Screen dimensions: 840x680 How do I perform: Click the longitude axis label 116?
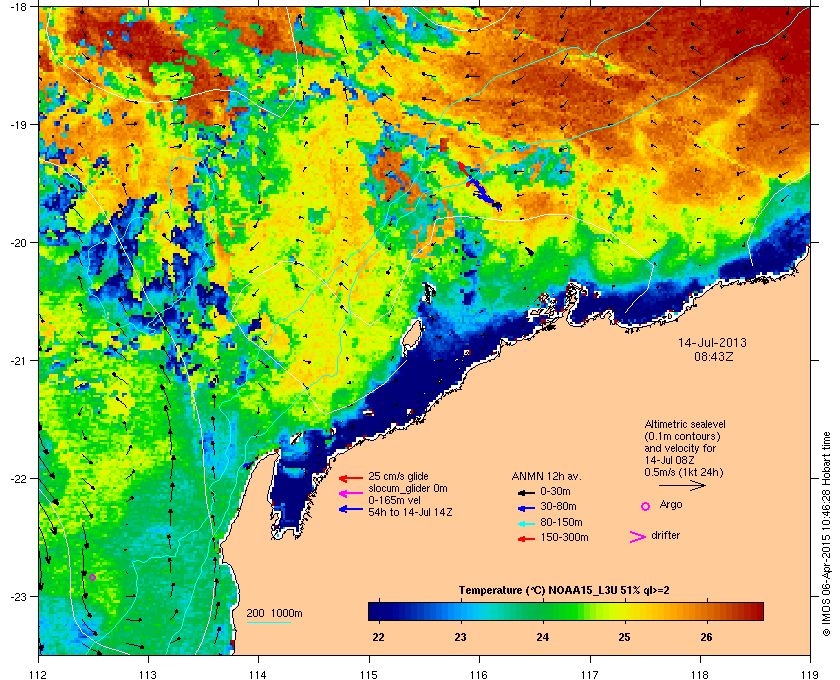(x=479, y=674)
